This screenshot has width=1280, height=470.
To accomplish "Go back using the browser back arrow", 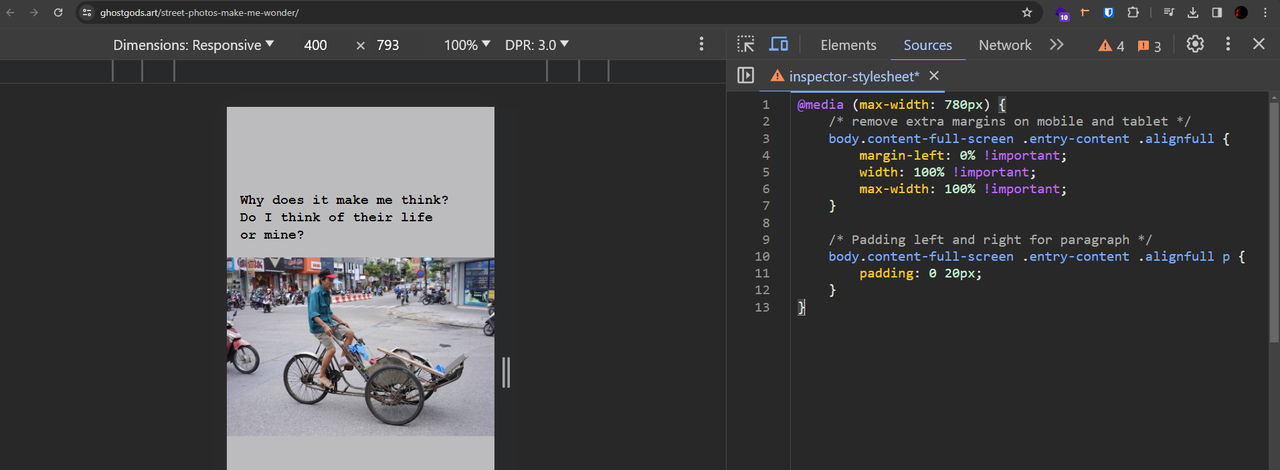I will [11, 12].
